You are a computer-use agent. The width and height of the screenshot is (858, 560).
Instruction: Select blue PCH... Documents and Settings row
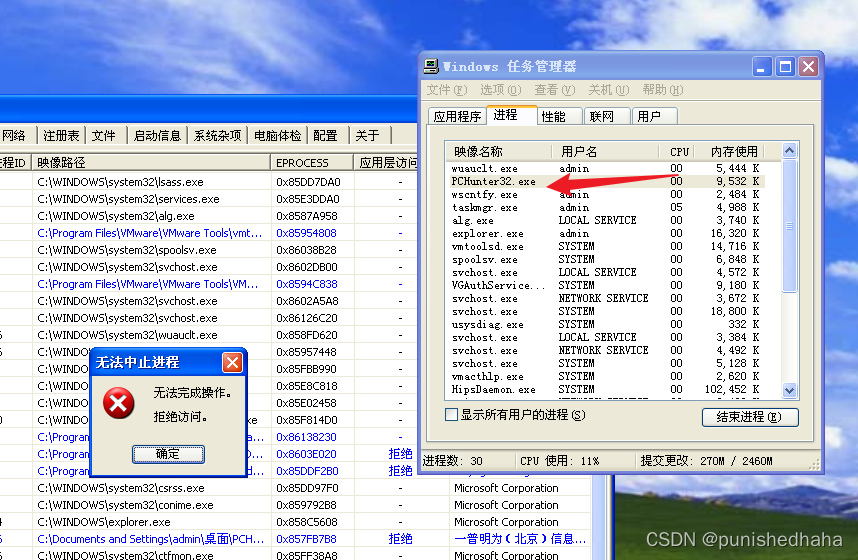tap(295, 539)
